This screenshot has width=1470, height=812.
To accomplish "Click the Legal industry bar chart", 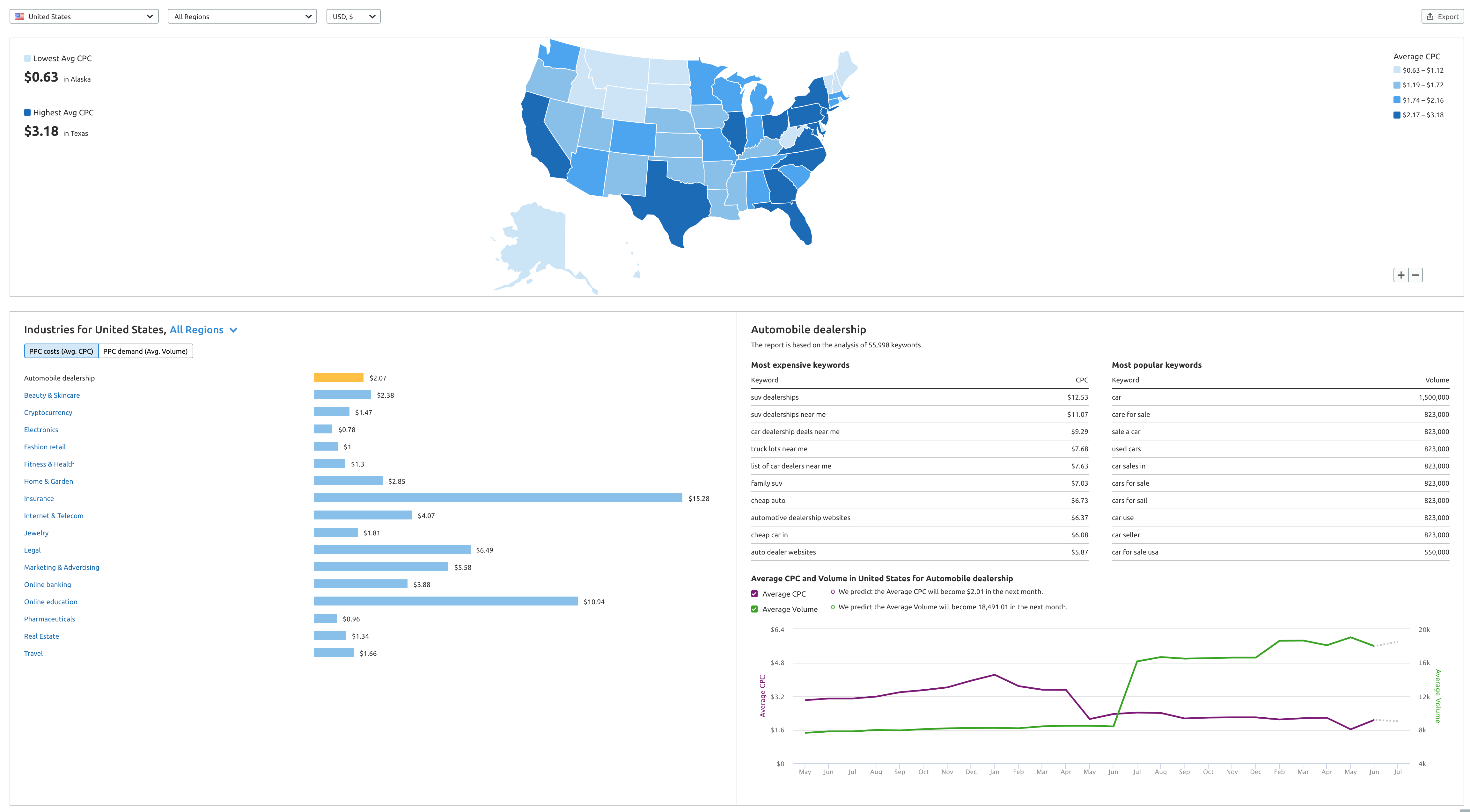I will tap(390, 549).
